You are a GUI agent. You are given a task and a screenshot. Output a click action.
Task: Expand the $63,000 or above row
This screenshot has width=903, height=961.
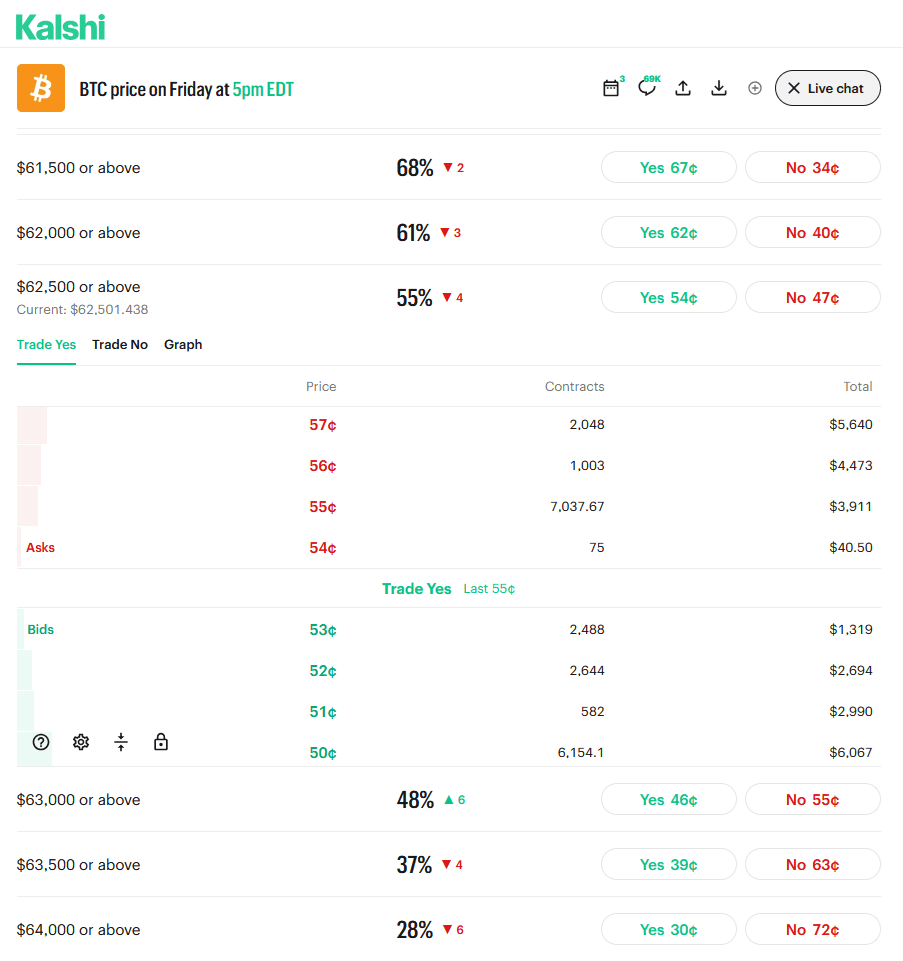449,799
